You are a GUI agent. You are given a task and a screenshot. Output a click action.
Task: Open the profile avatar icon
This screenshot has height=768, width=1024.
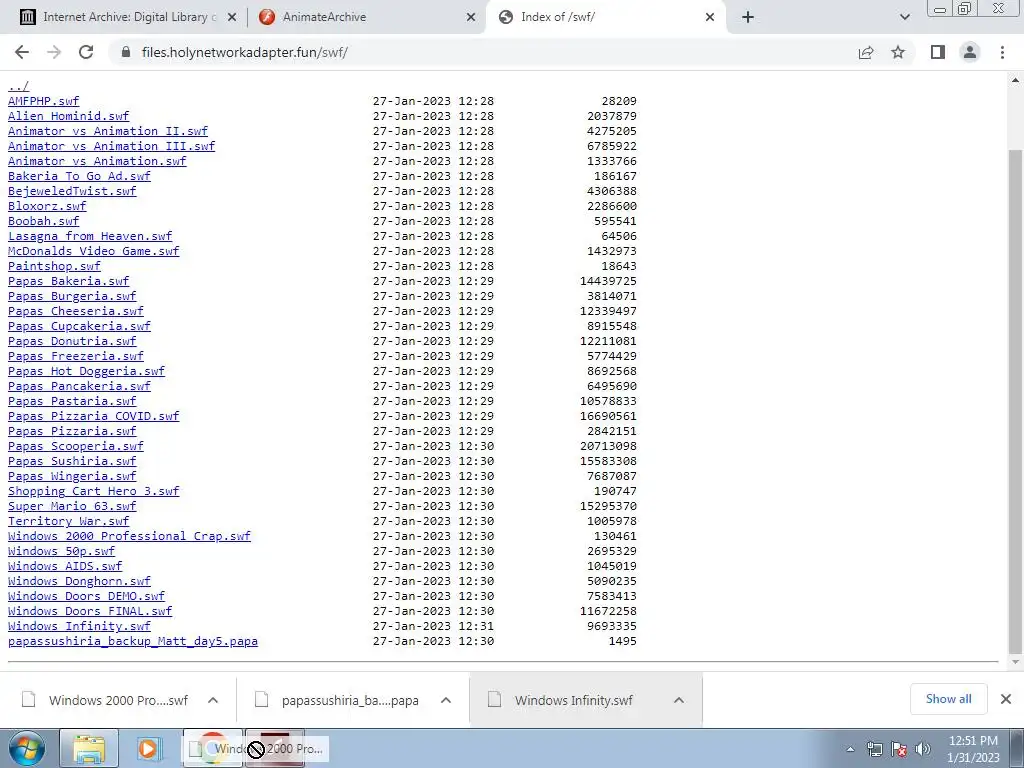[x=970, y=52]
